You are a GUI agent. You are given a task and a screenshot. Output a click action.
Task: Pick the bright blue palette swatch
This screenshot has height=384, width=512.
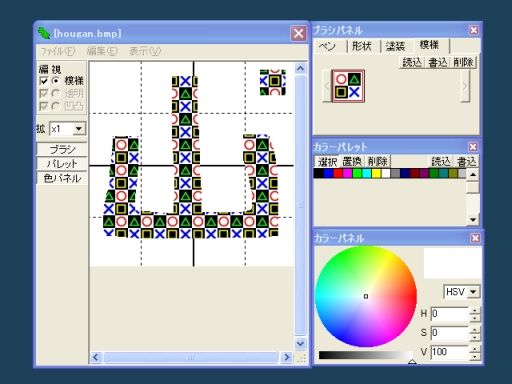[x=328, y=173]
